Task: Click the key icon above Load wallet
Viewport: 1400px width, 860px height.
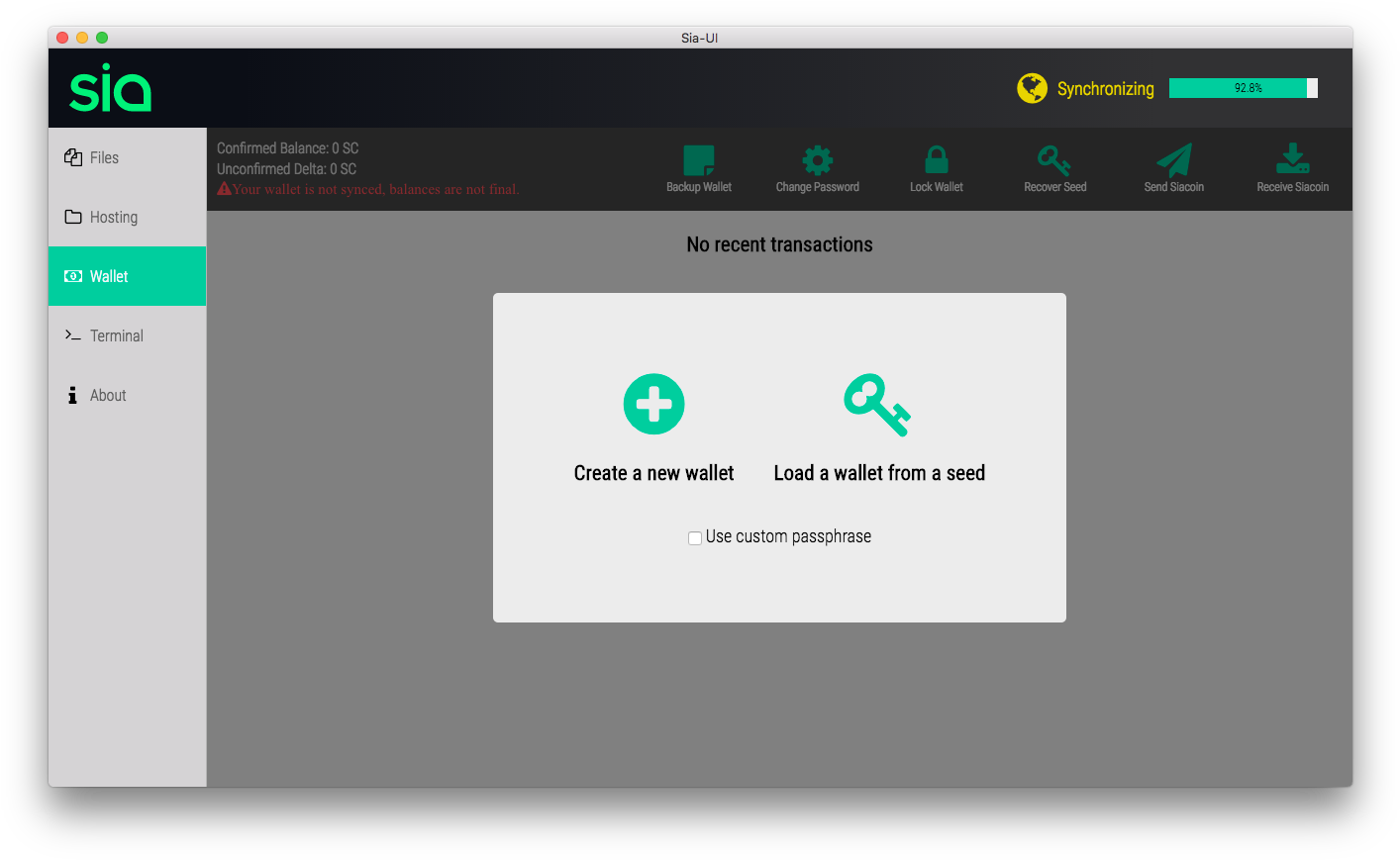Action: (x=876, y=404)
